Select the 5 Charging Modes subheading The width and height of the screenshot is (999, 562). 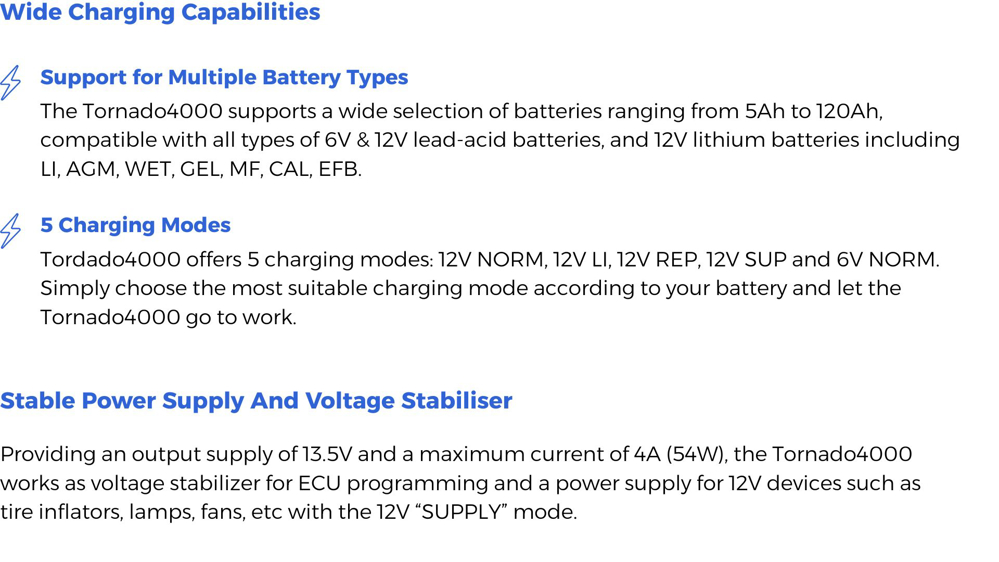[x=135, y=225]
